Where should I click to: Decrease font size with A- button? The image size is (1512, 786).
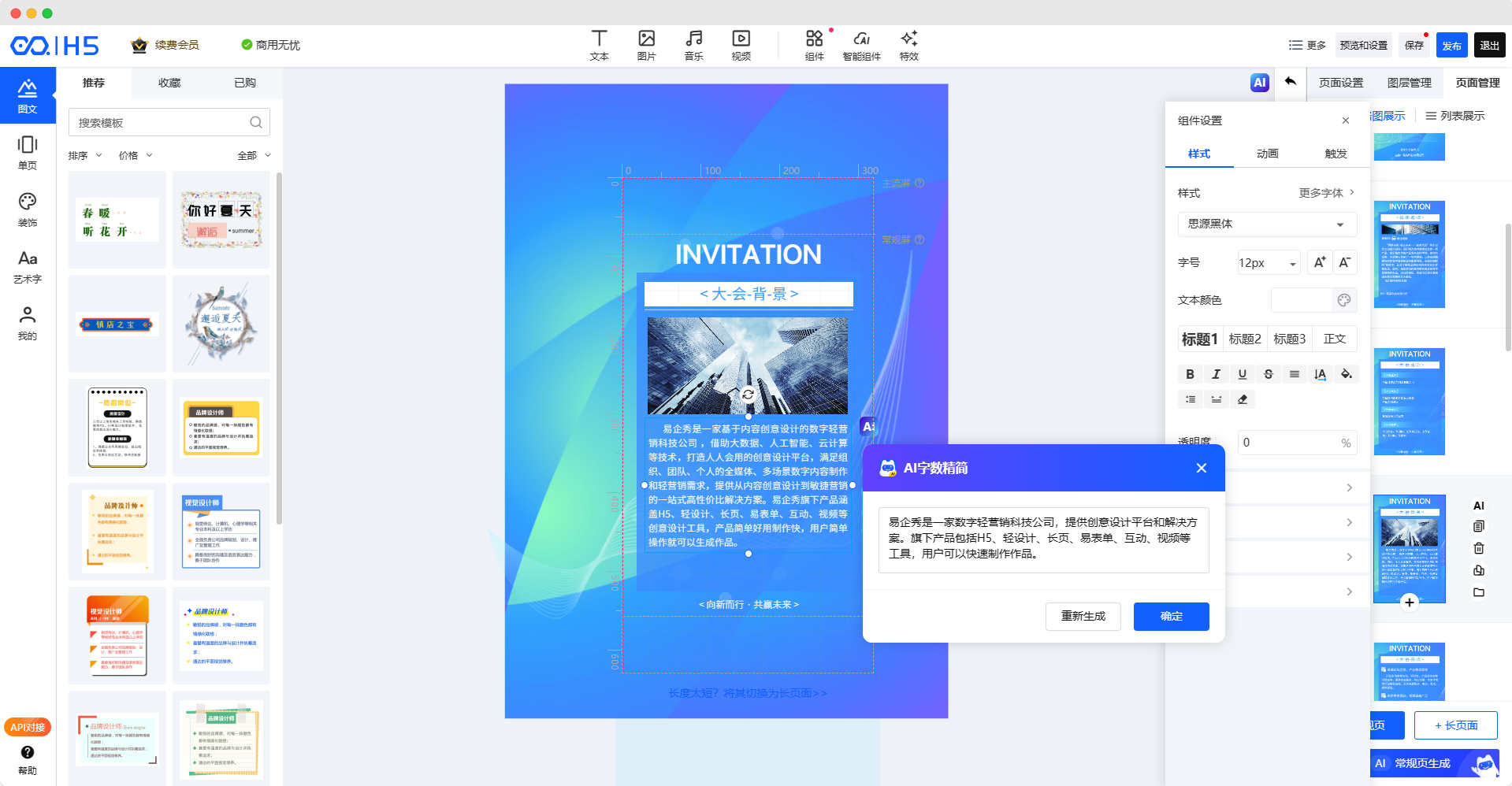1345,262
